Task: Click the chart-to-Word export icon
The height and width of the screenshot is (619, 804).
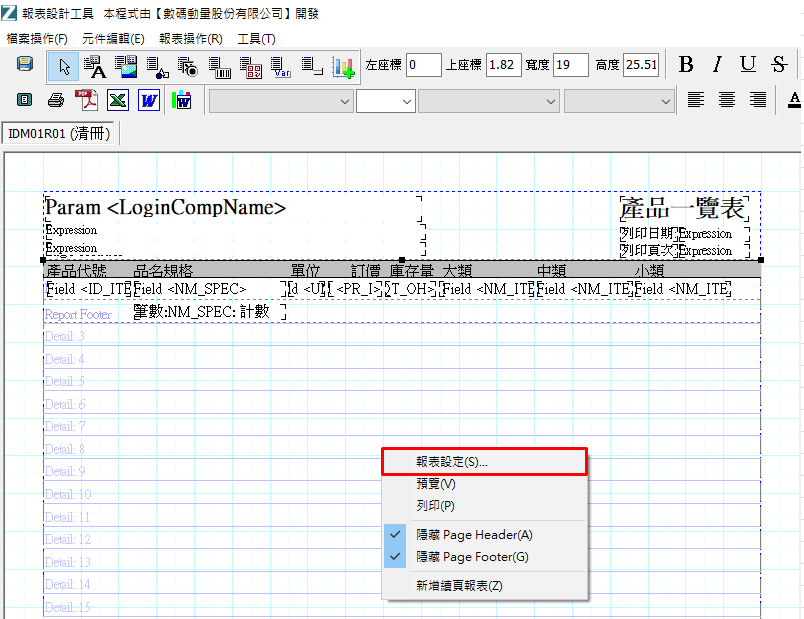Action: pyautogui.click(x=182, y=100)
